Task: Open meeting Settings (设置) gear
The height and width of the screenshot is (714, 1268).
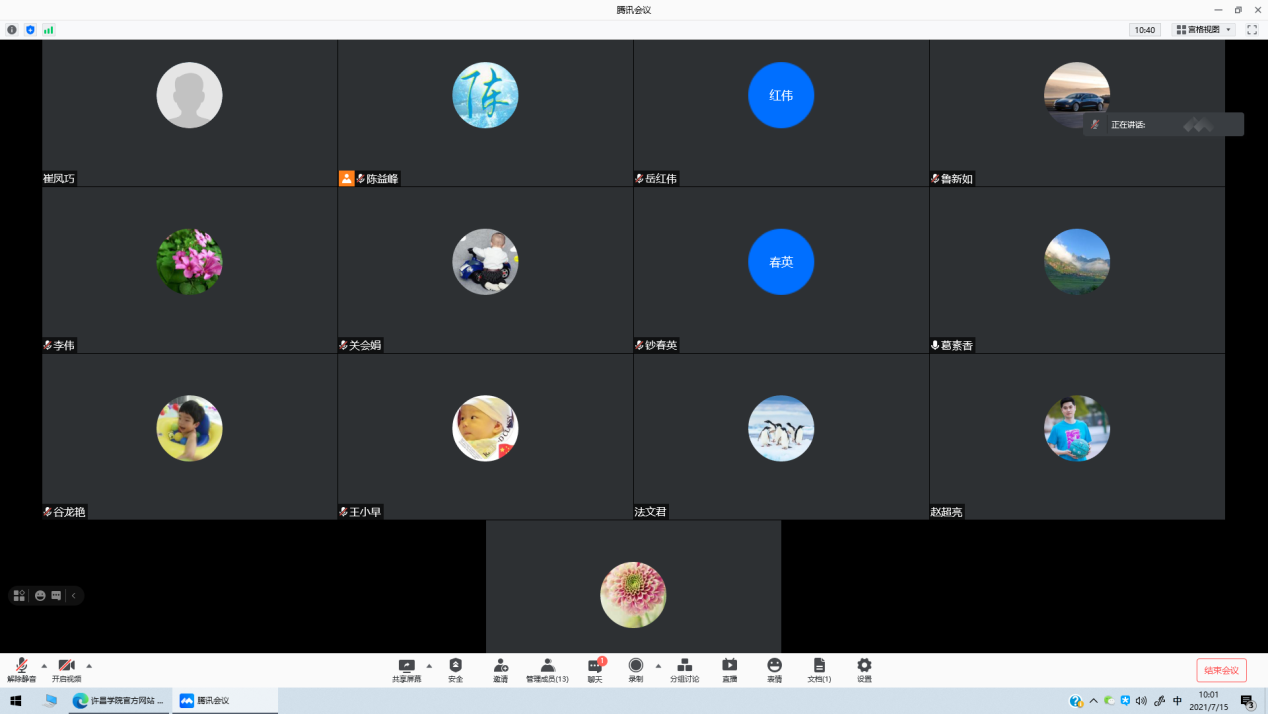Action: pos(864,669)
